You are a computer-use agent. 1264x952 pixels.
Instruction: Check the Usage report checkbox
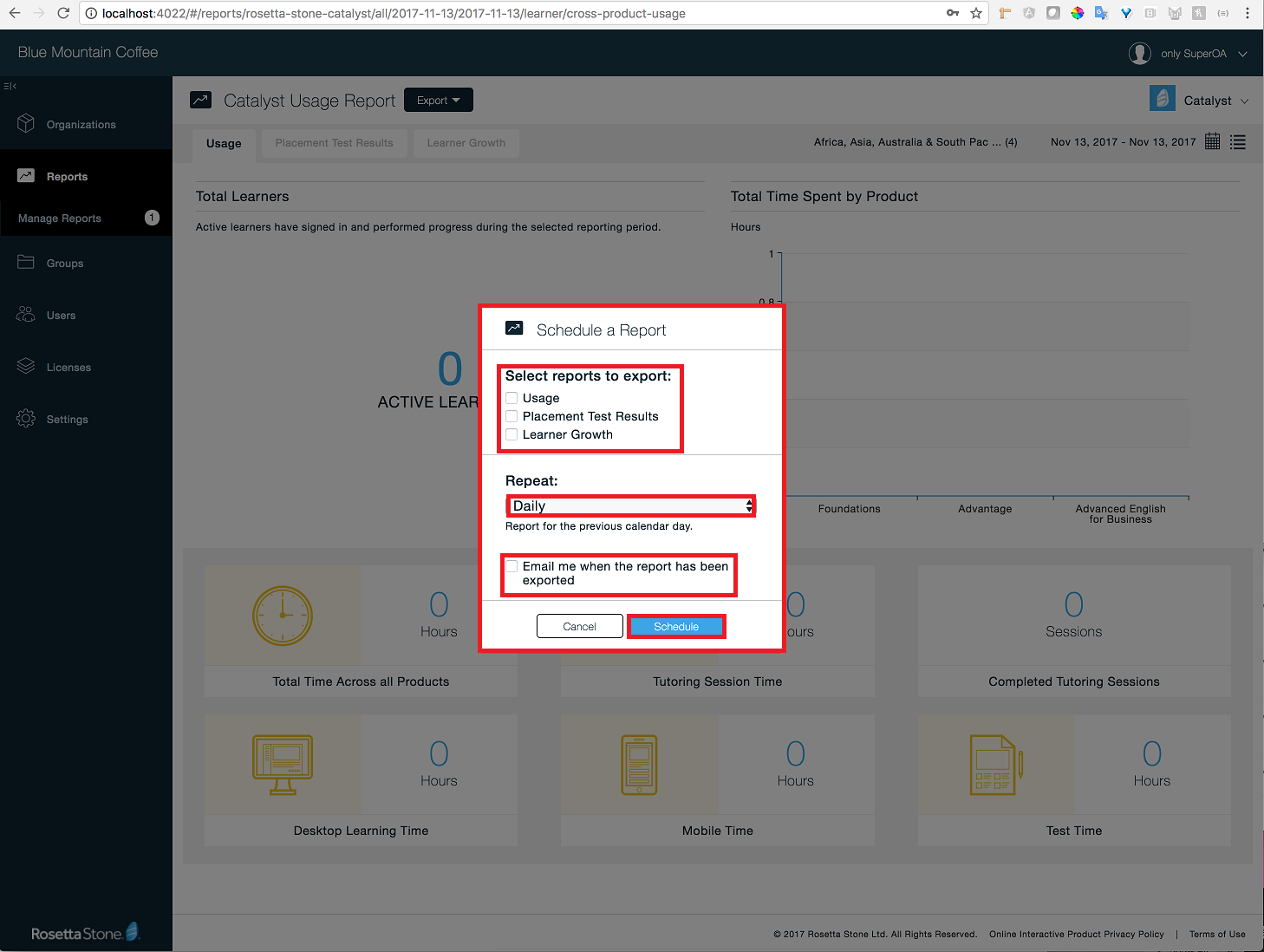511,398
